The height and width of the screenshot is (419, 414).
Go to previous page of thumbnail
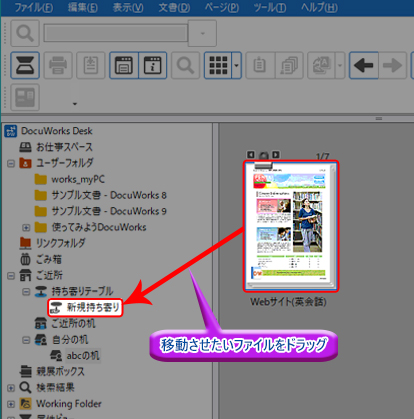coord(251,155)
